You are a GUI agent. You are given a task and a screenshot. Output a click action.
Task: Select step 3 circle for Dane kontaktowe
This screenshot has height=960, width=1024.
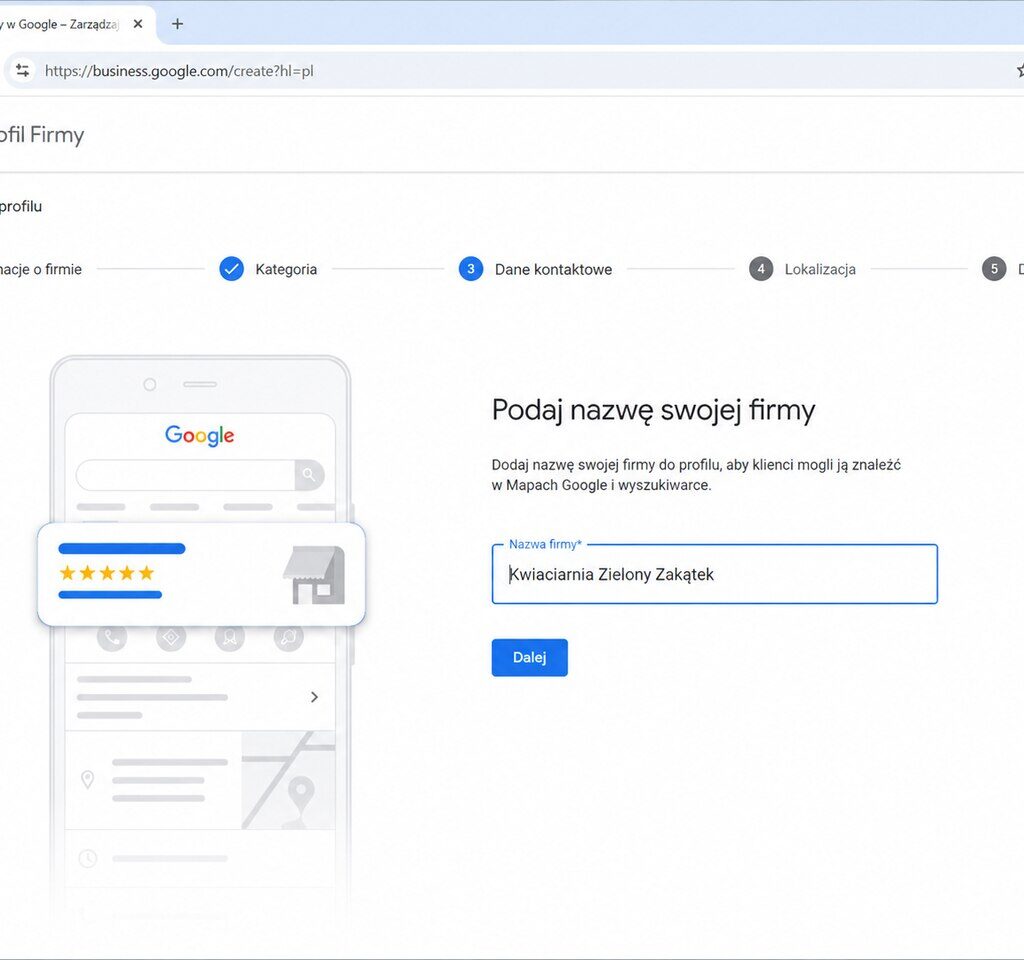point(471,269)
